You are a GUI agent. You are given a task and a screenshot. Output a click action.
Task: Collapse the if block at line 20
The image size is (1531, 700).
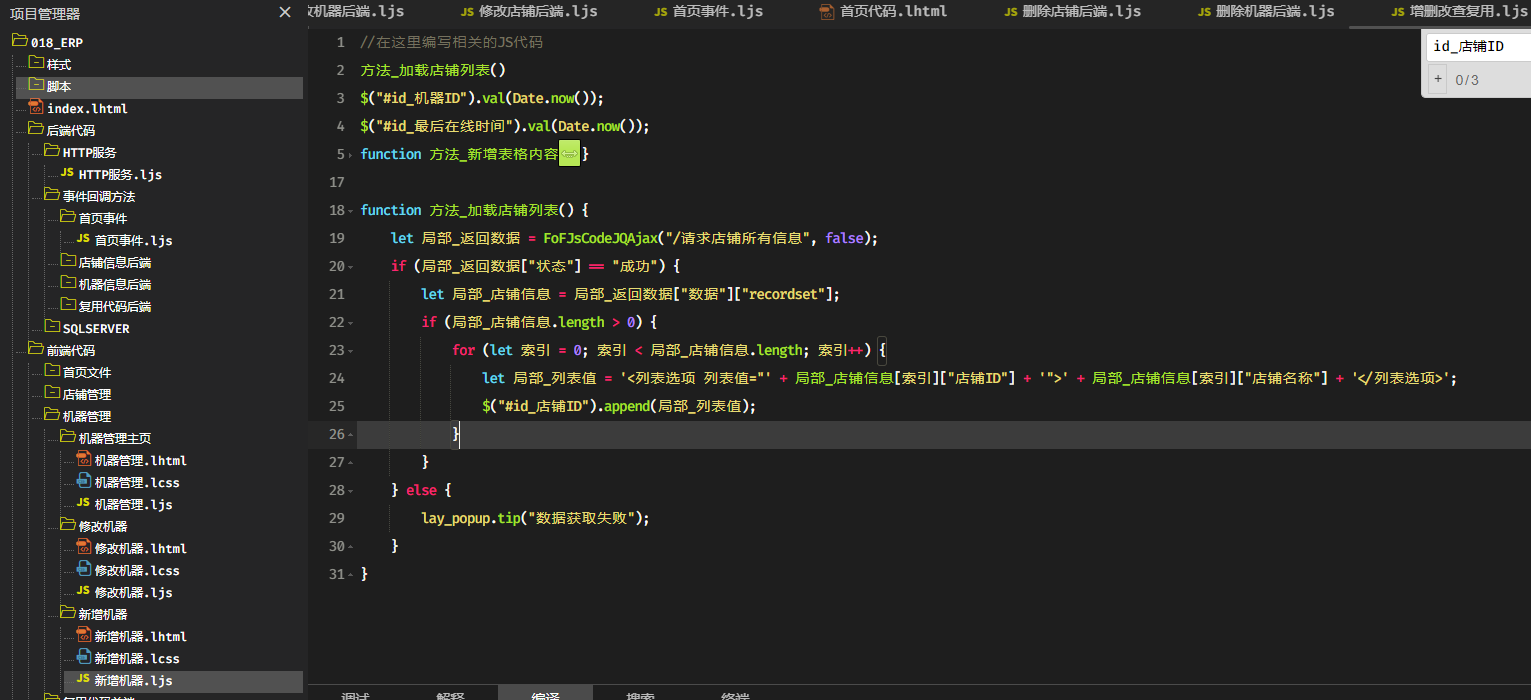pyautogui.click(x=350, y=267)
